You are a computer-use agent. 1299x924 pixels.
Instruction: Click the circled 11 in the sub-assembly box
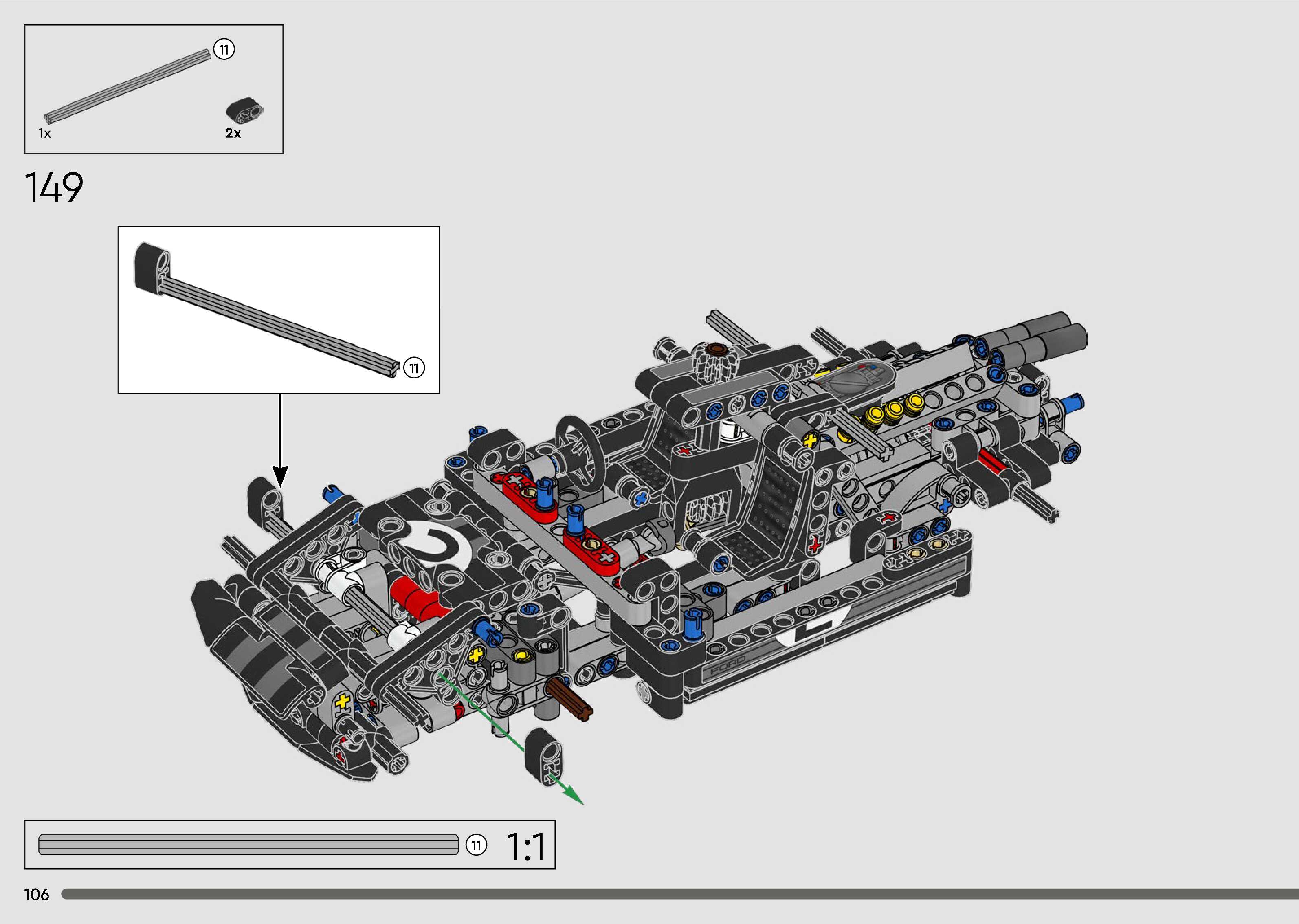[414, 368]
